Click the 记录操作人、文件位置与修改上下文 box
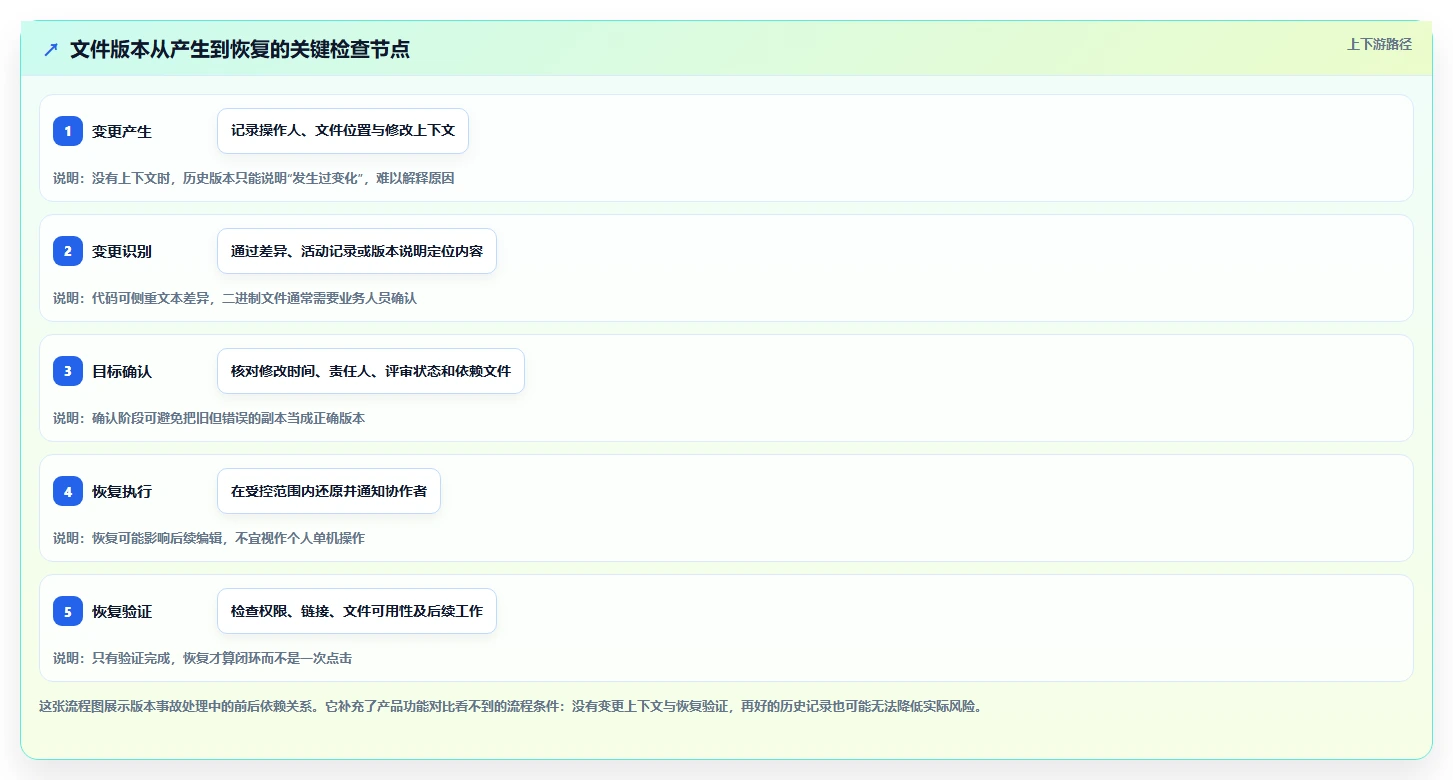 343,131
